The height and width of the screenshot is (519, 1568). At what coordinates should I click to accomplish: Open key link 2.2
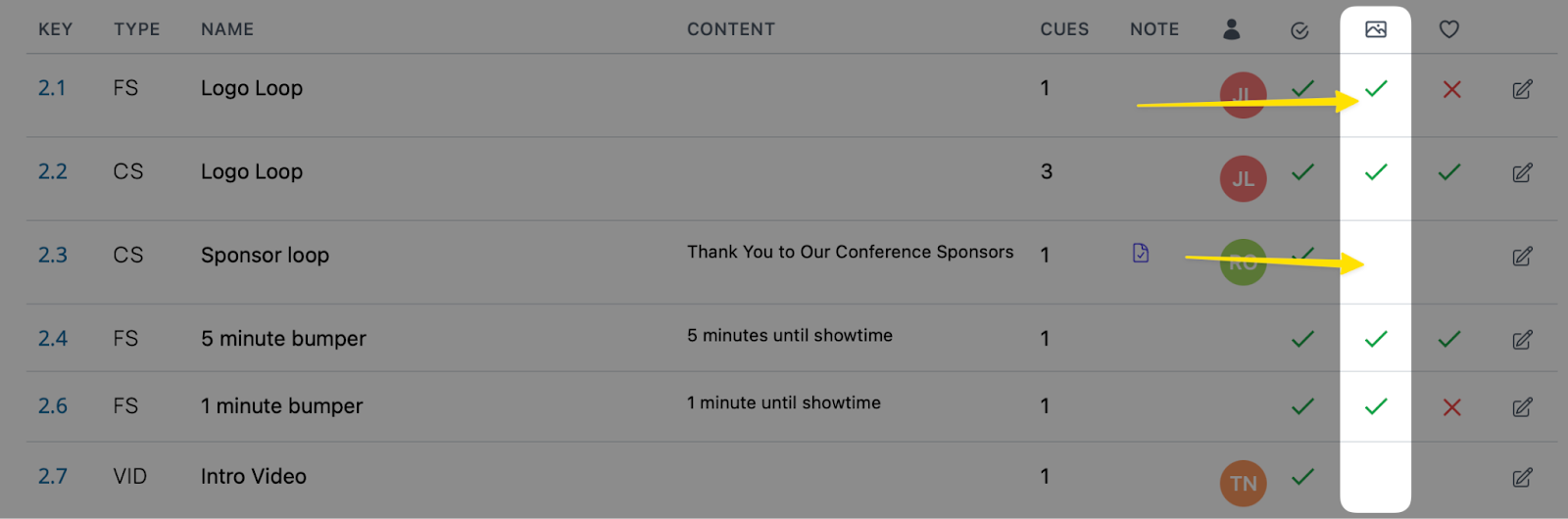point(53,171)
